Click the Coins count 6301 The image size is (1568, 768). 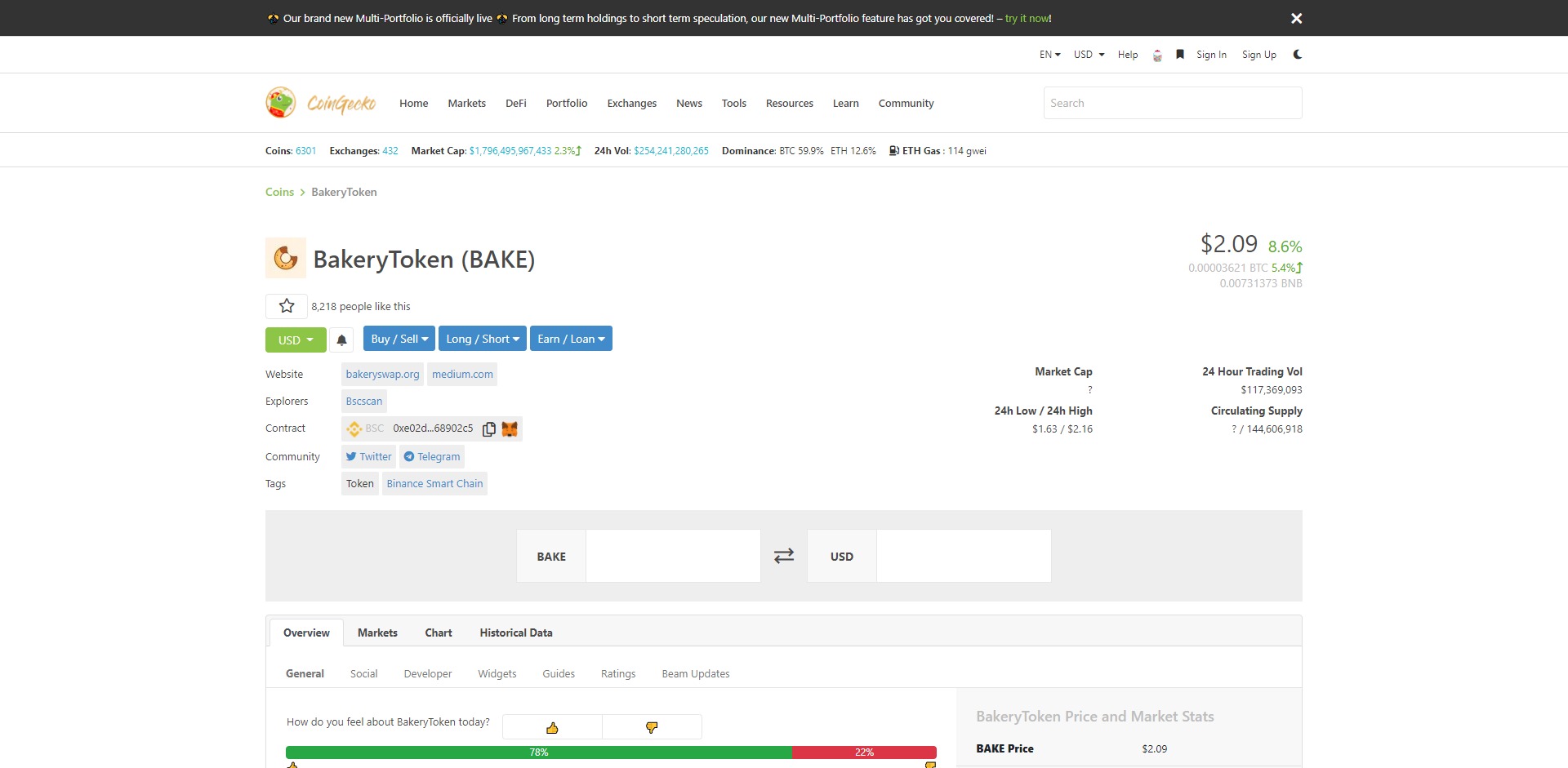coord(305,151)
